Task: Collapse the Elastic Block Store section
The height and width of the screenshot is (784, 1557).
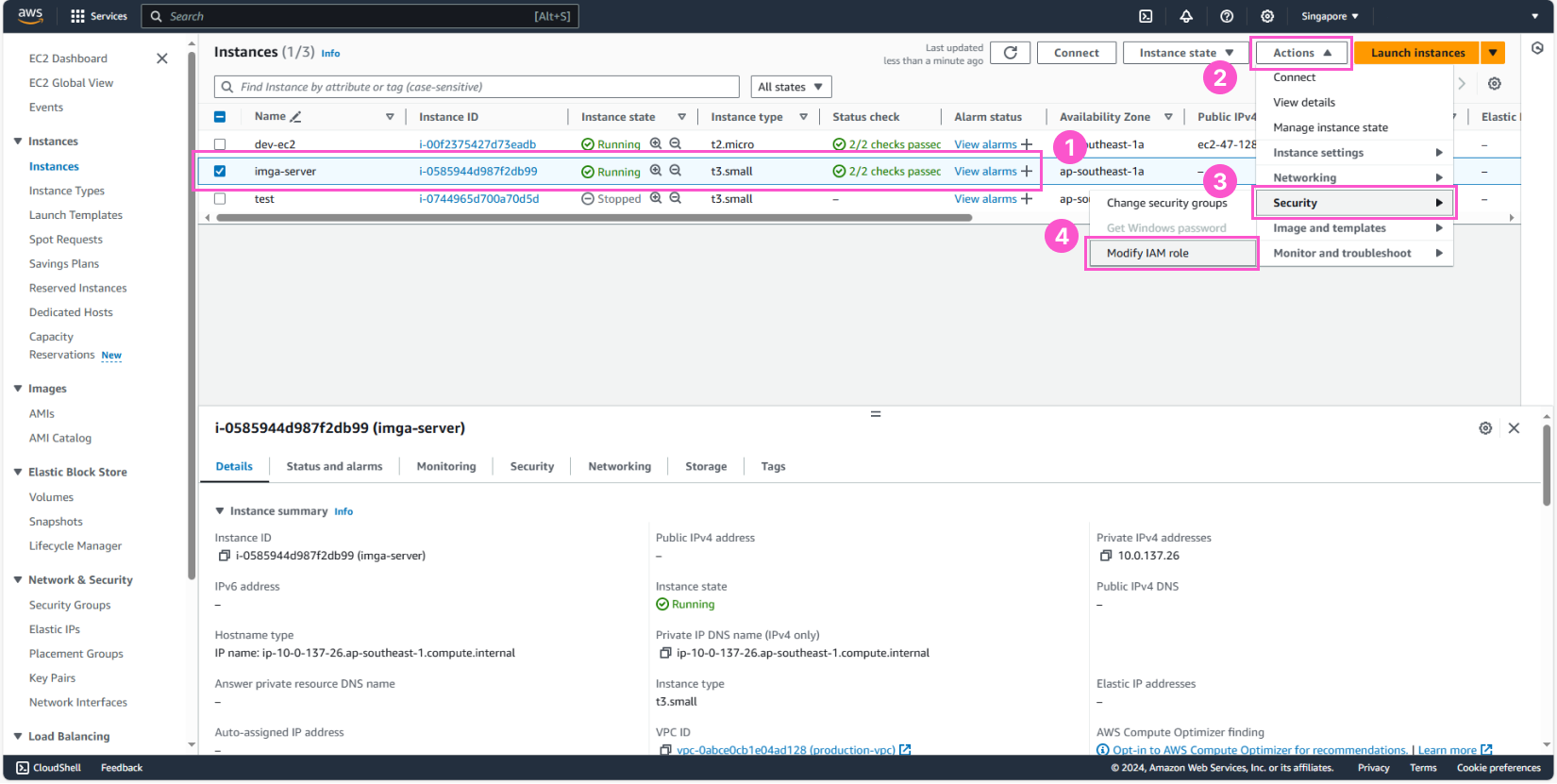Action: coord(18,472)
